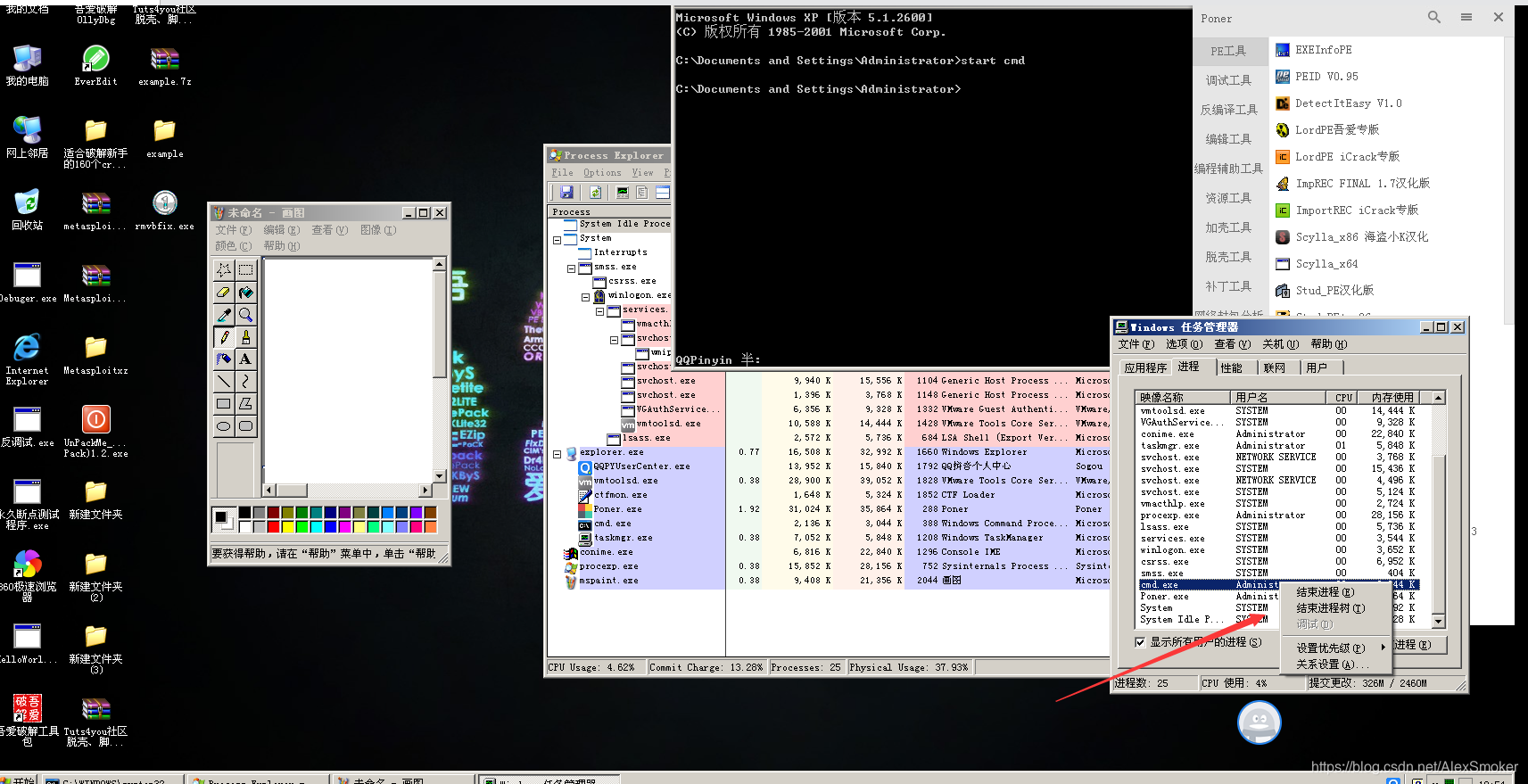Select the Rounded Rectangle tool in Paint
The image size is (1528, 784).
(245, 426)
